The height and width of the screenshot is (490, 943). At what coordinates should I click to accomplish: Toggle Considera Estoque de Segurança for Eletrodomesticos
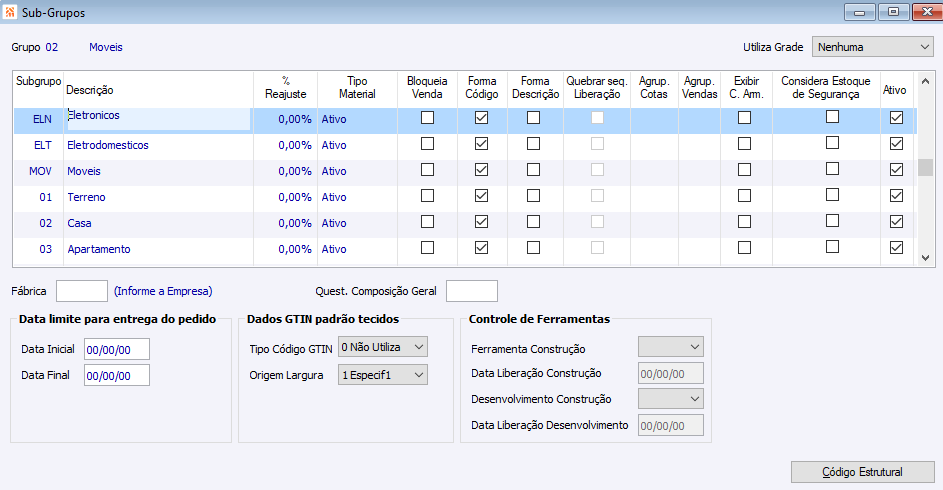point(832,142)
